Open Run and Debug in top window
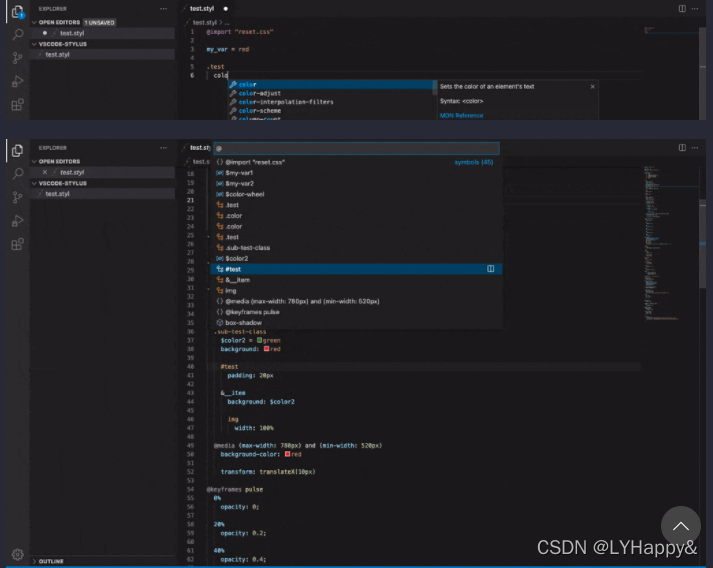The width and height of the screenshot is (713, 568). pos(17,81)
